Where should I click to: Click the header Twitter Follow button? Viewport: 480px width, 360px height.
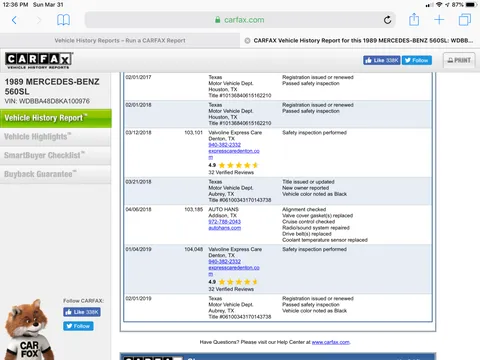pyautogui.click(x=417, y=60)
